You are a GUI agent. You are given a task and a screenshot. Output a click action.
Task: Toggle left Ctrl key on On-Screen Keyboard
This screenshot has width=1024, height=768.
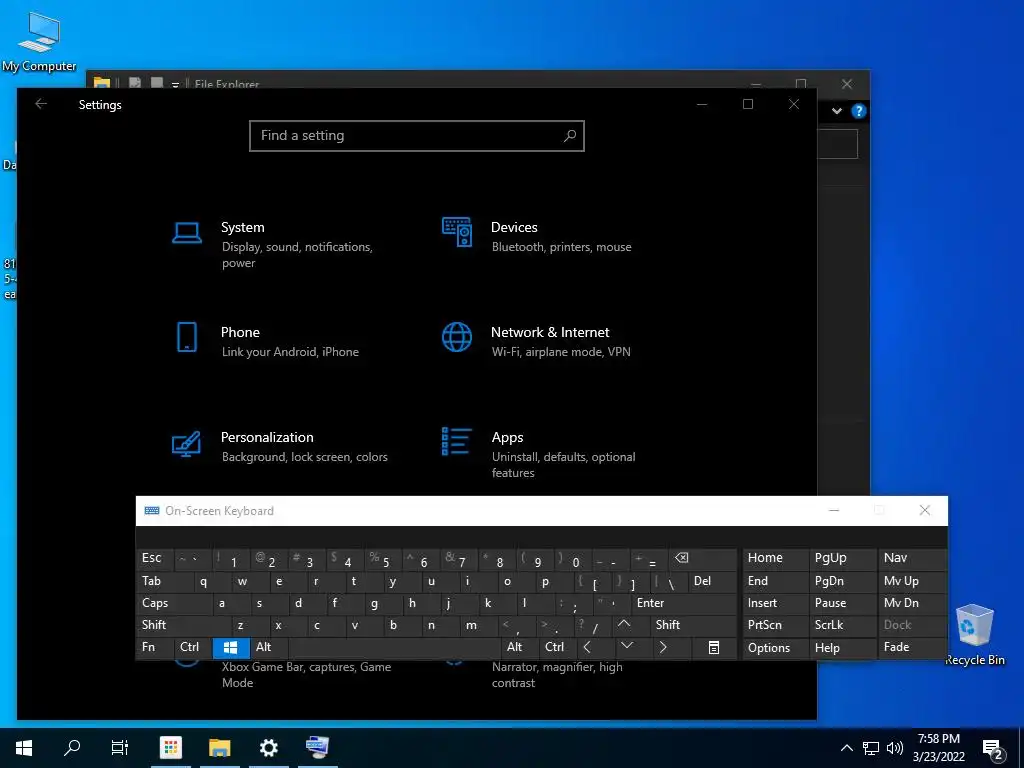pyautogui.click(x=193, y=647)
